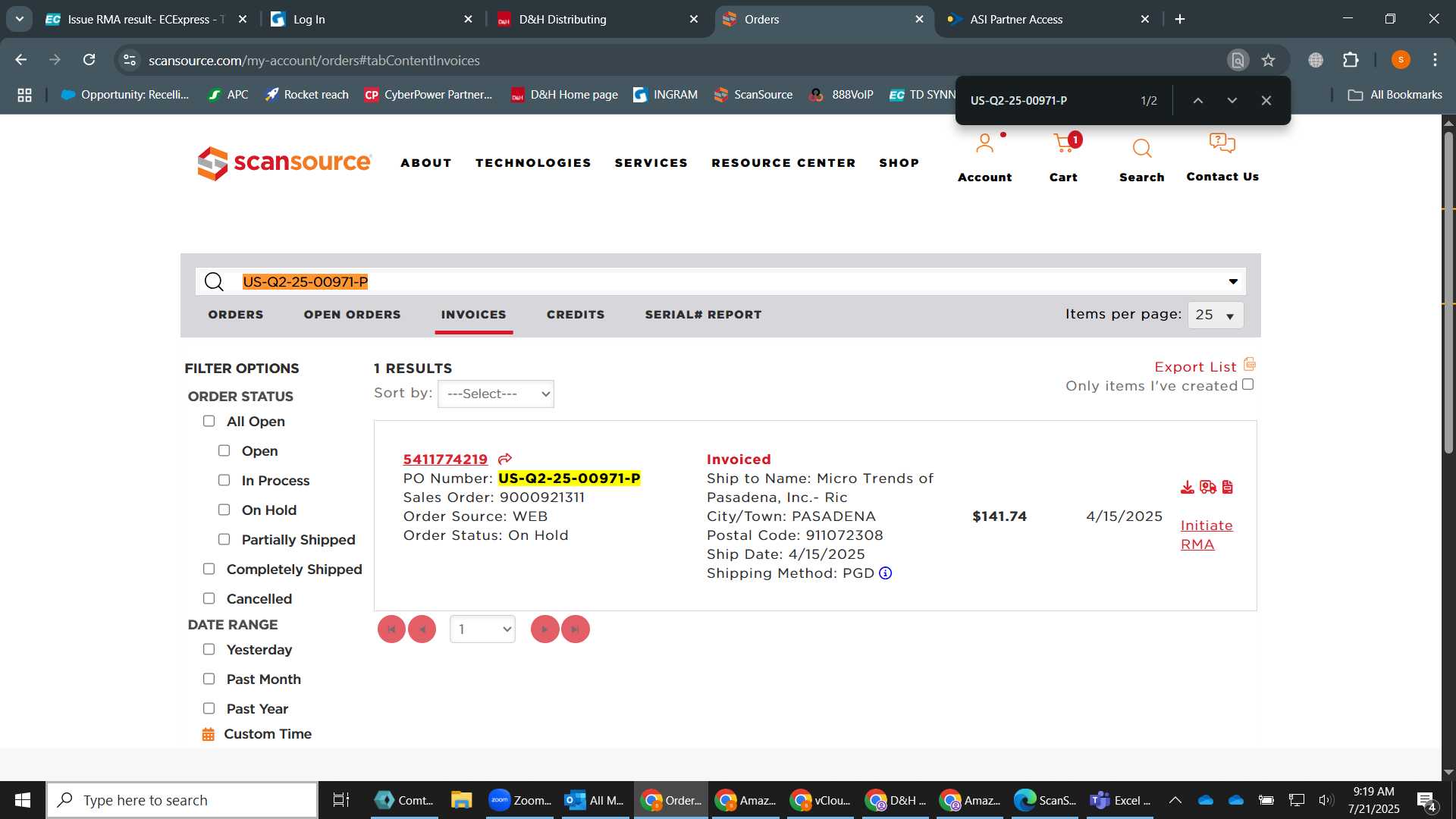
Task: Close the find-in-page bar
Action: [x=1266, y=100]
